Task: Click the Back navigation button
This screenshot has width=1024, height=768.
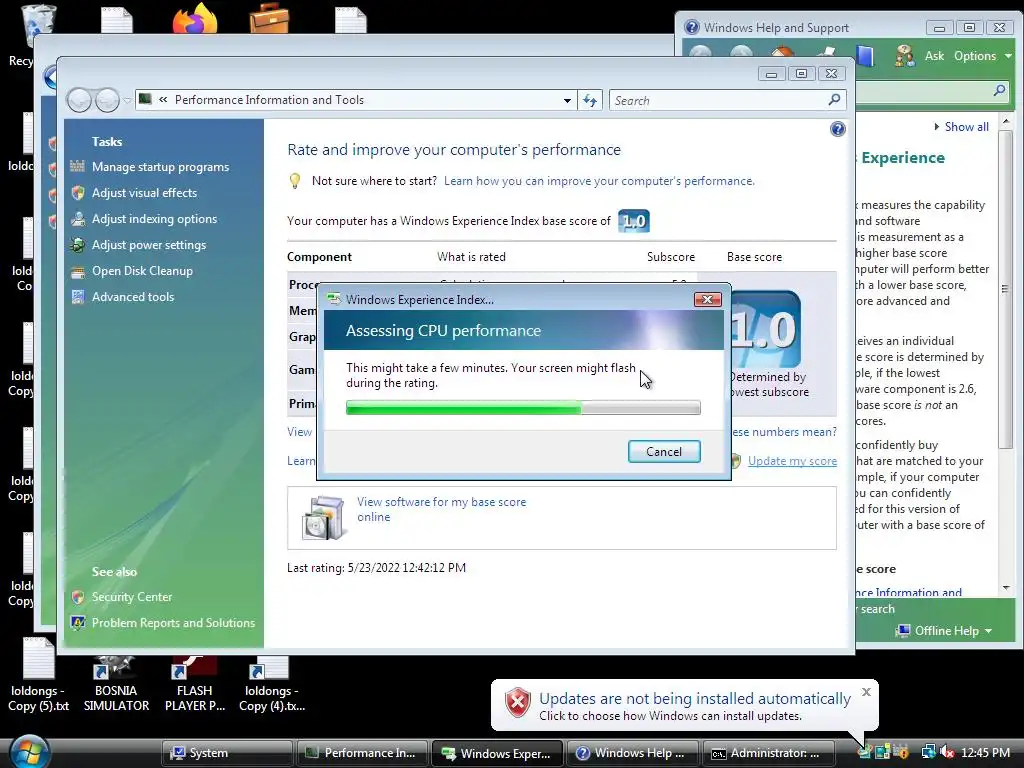Action: click(79, 101)
